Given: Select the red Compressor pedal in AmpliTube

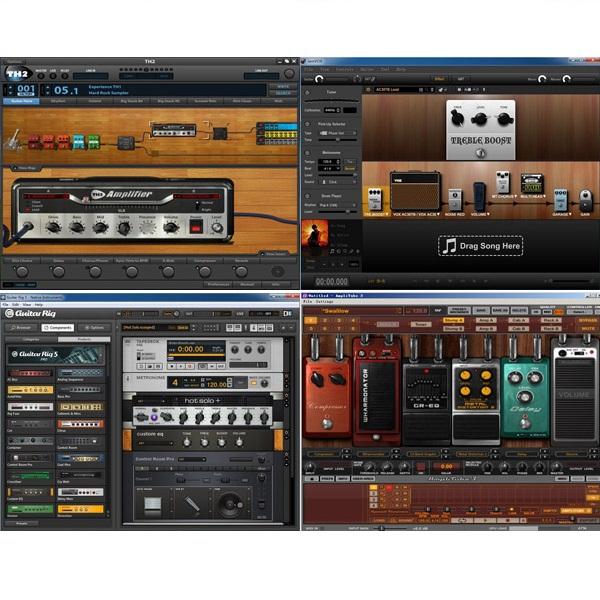Looking at the screenshot, I should pyautogui.click(x=327, y=396).
